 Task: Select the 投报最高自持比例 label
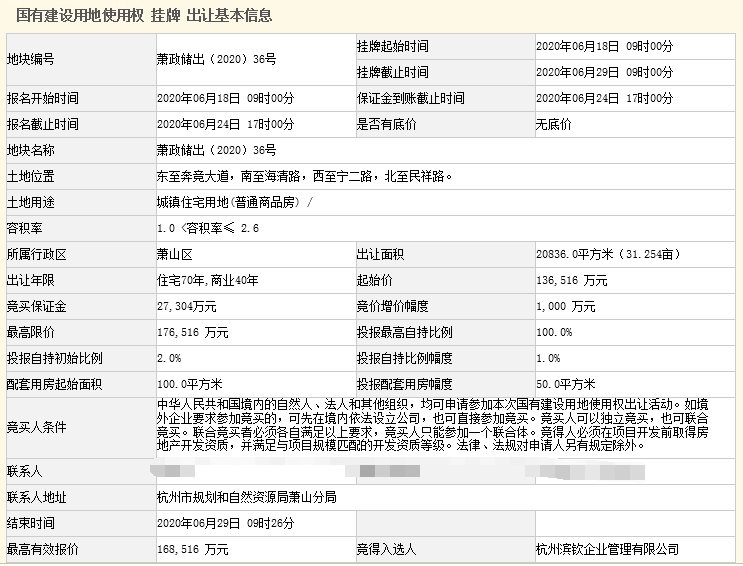(405, 332)
